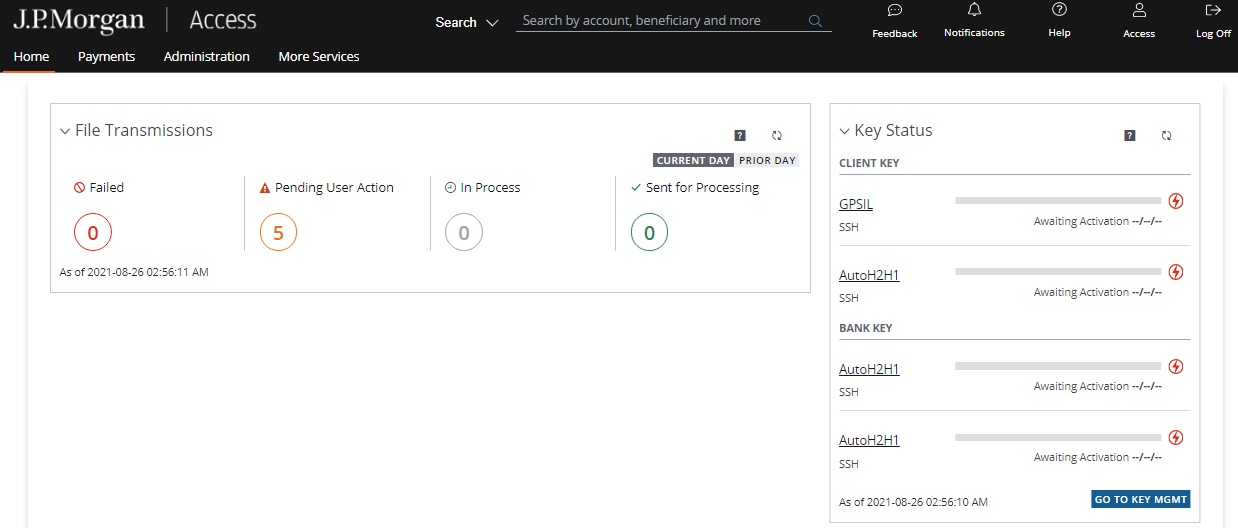
Task: Click the magnifier icon in search bar
Action: [815, 21]
